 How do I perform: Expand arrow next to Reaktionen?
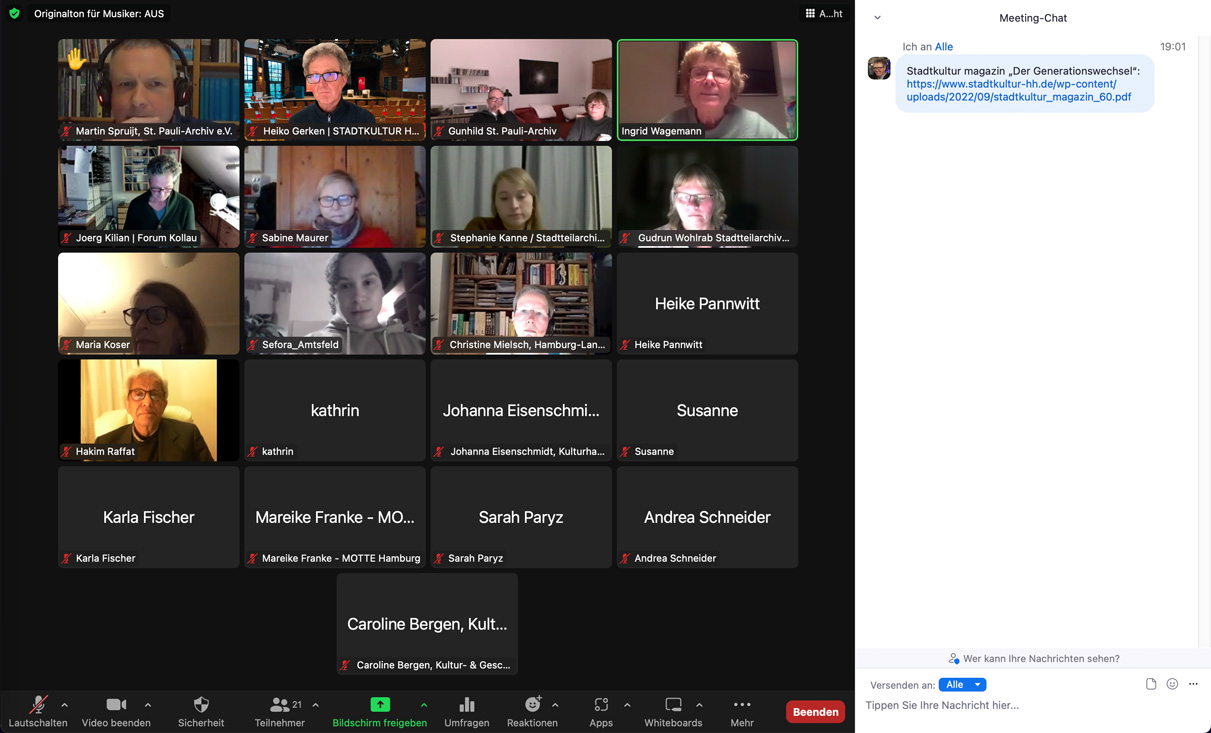[556, 705]
